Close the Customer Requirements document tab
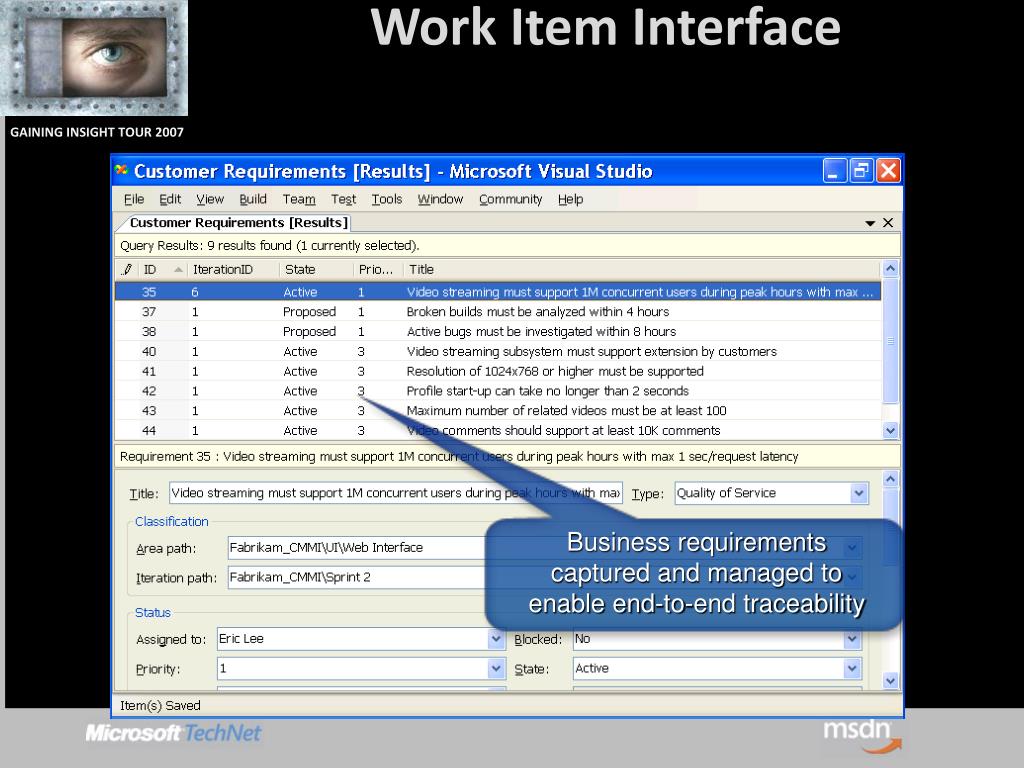This screenshot has width=1024, height=768. click(x=888, y=223)
